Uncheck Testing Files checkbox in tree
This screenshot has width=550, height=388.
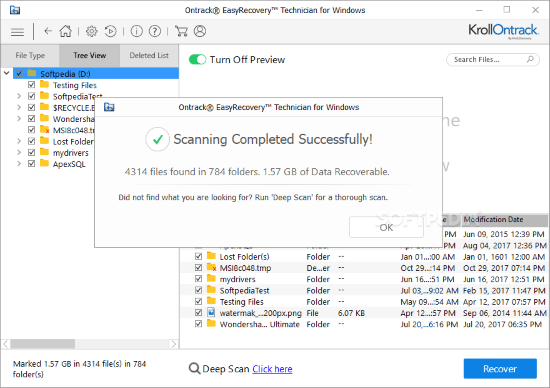pyautogui.click(x=32, y=85)
